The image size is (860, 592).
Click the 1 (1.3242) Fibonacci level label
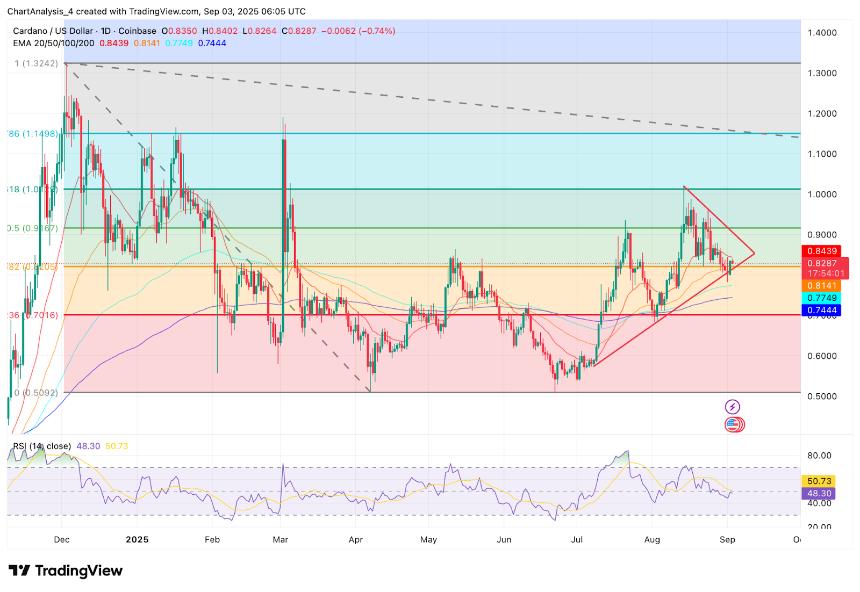[30, 62]
